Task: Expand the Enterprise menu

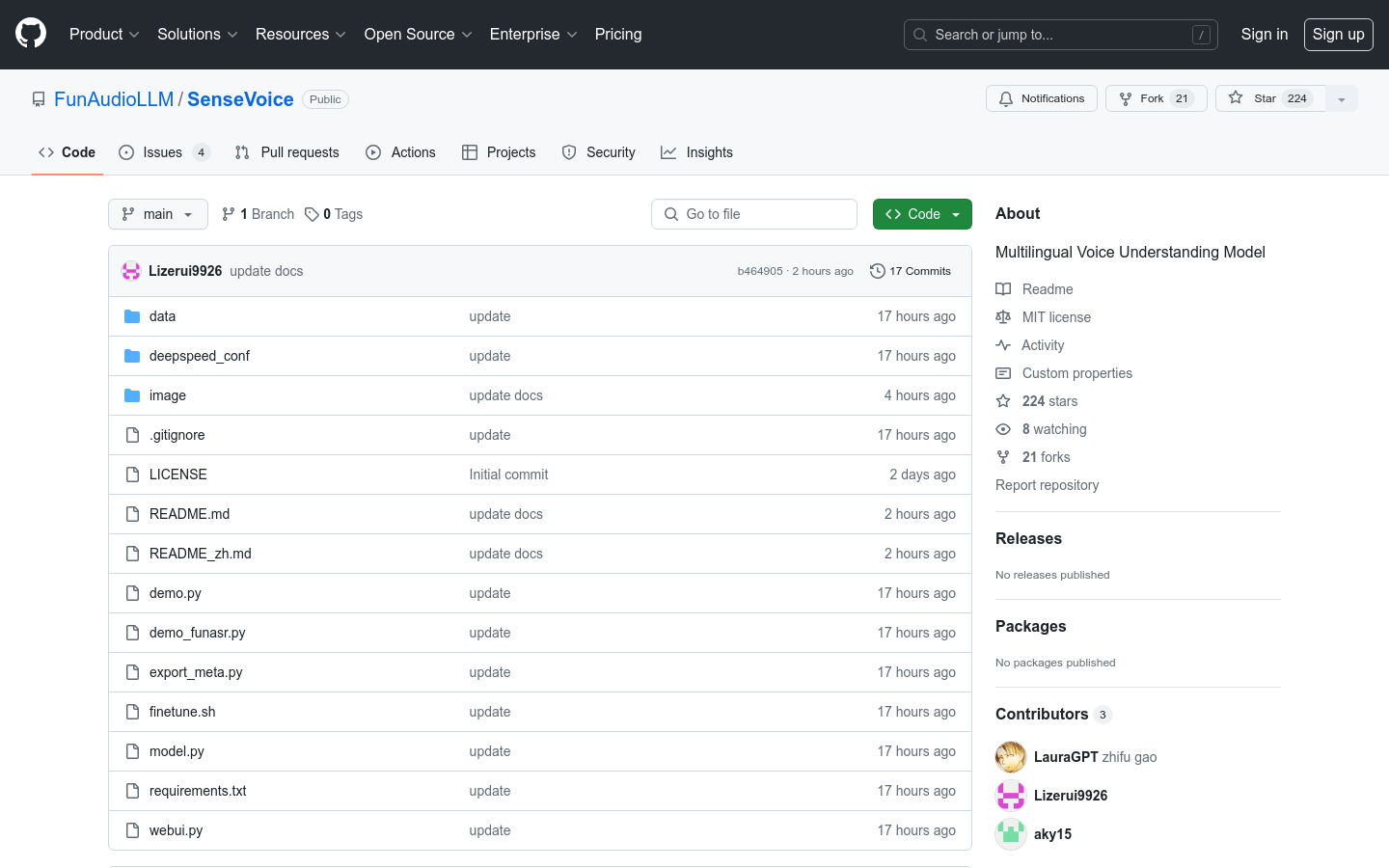Action: point(533,35)
